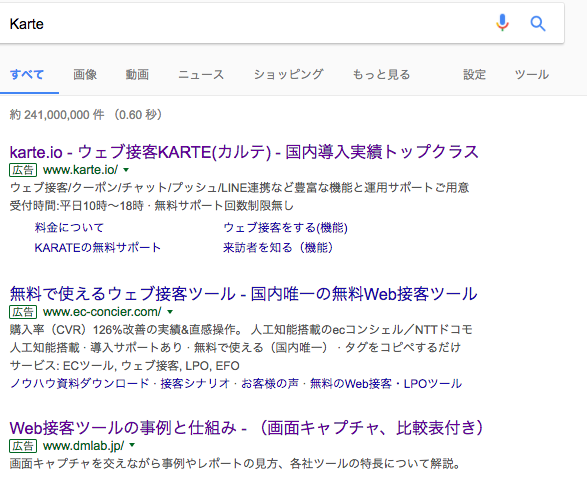Switch to the 動画 tab

click(137, 74)
